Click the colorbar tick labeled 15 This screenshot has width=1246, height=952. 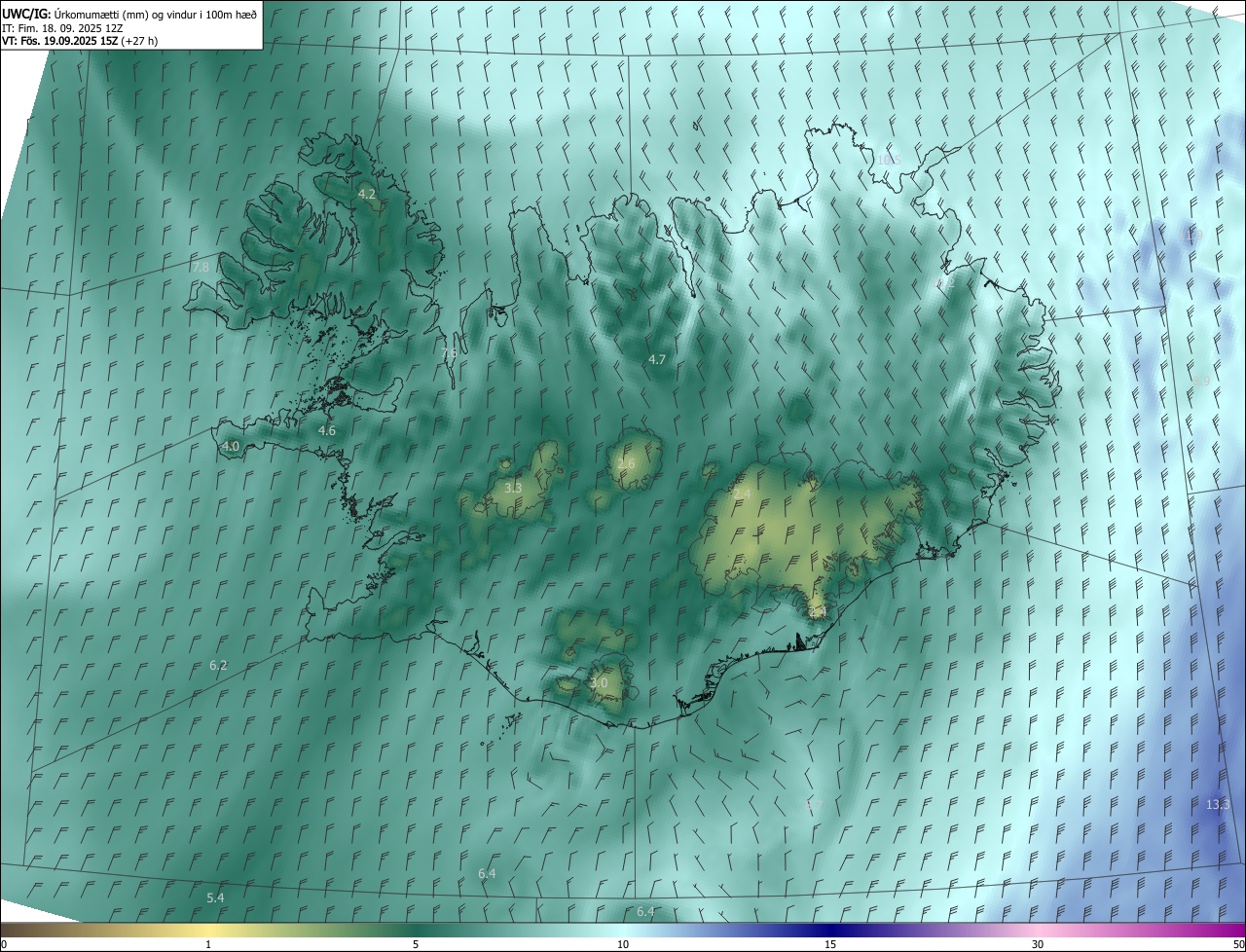point(830,944)
